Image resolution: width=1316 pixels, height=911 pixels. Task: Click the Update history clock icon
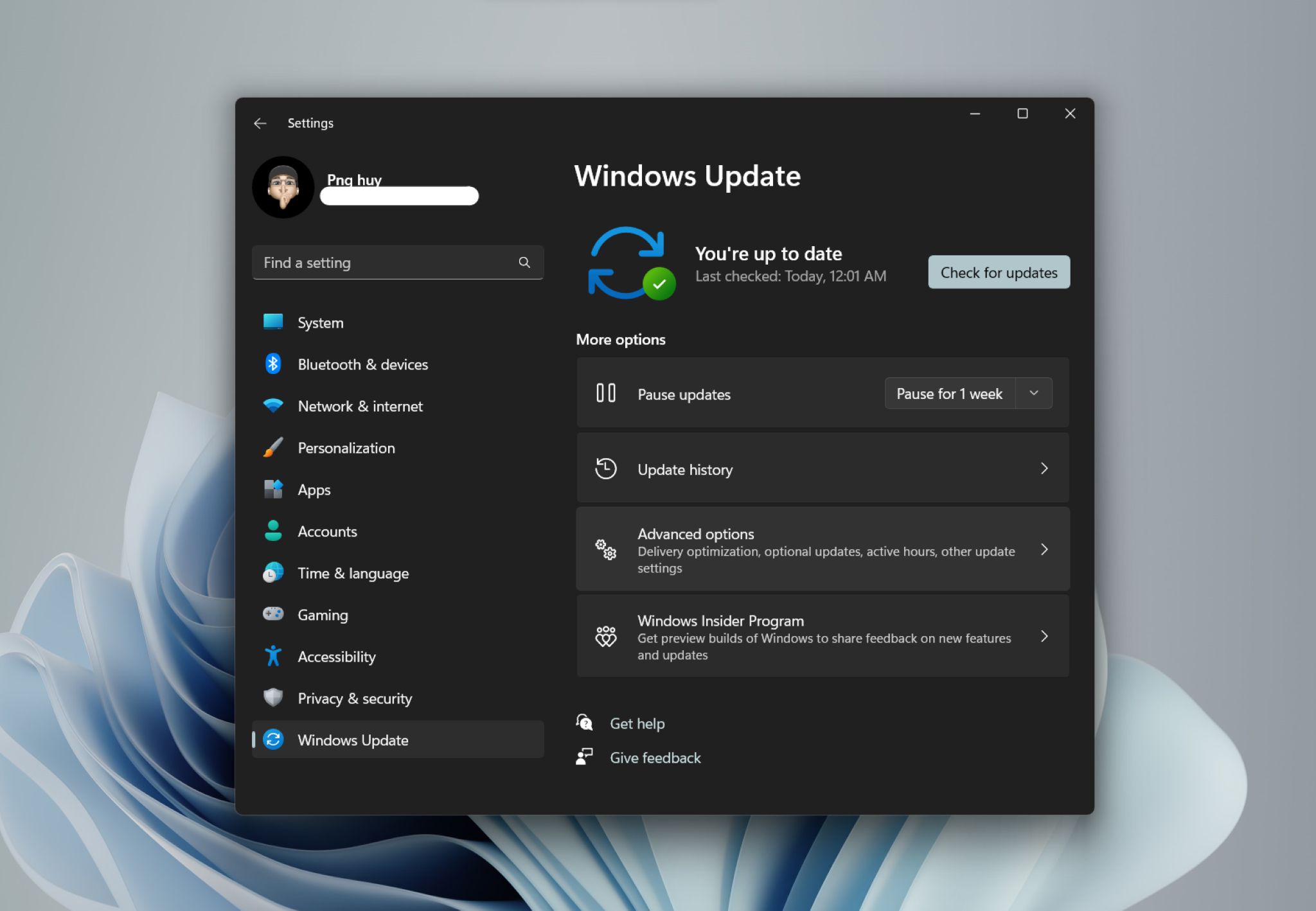pyautogui.click(x=606, y=468)
